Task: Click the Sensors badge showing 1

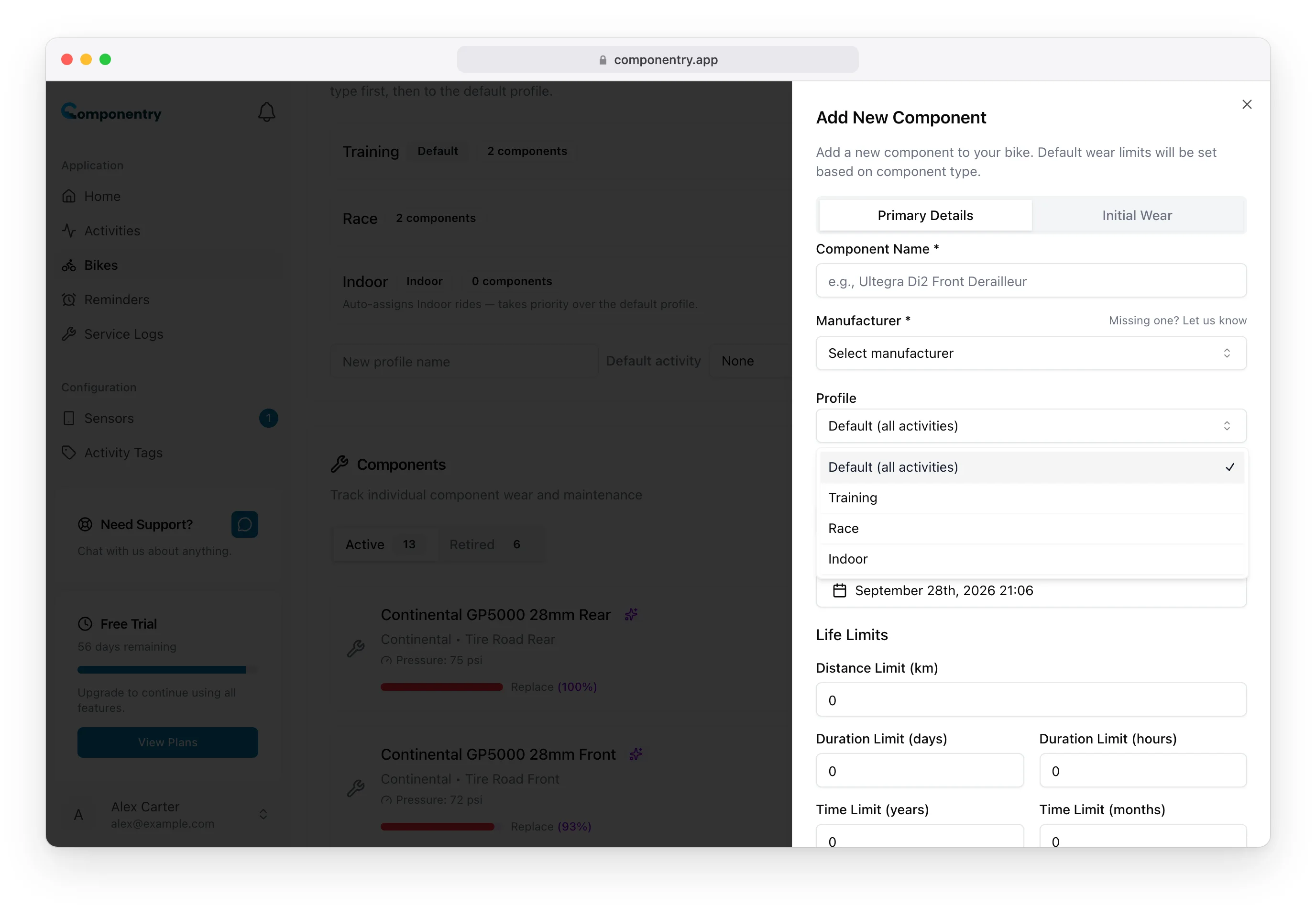Action: 268,418
